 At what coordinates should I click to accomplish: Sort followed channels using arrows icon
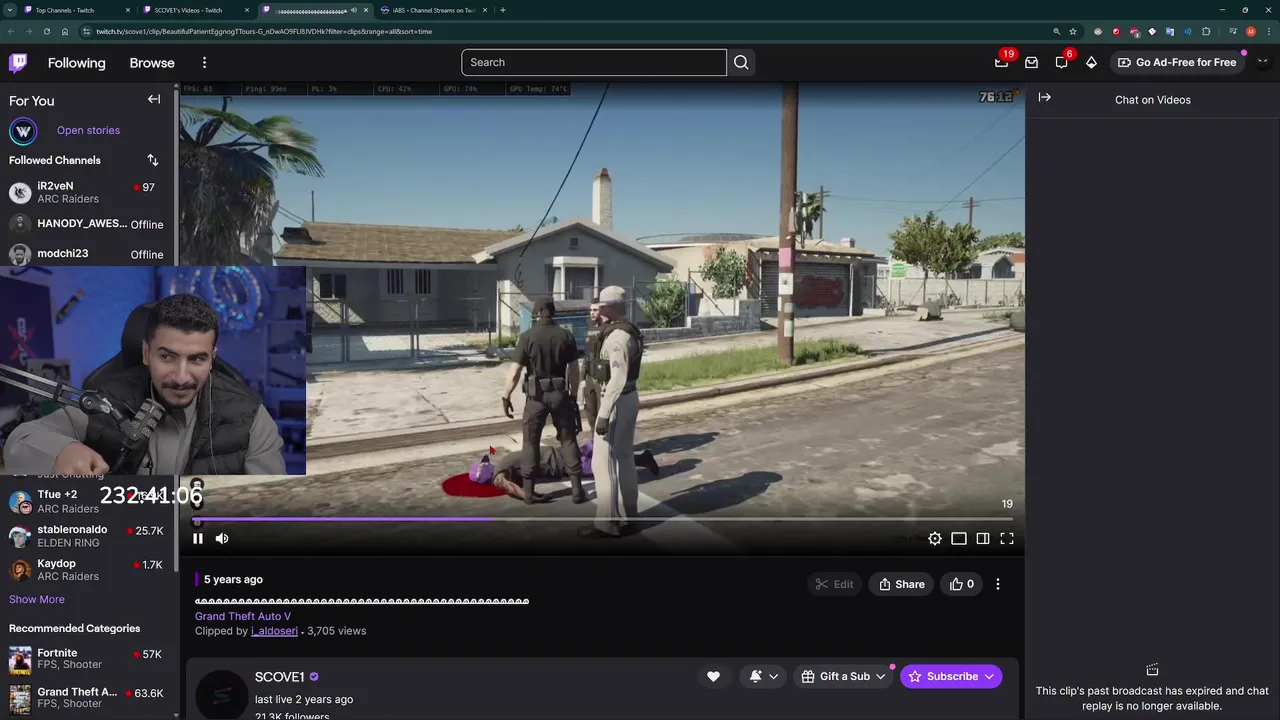tap(152, 160)
